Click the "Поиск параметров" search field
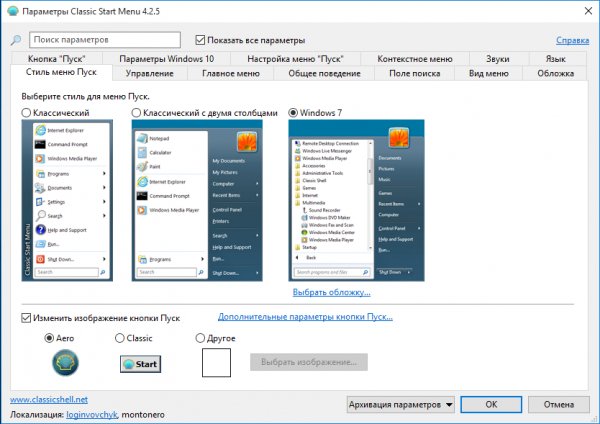 [105, 40]
